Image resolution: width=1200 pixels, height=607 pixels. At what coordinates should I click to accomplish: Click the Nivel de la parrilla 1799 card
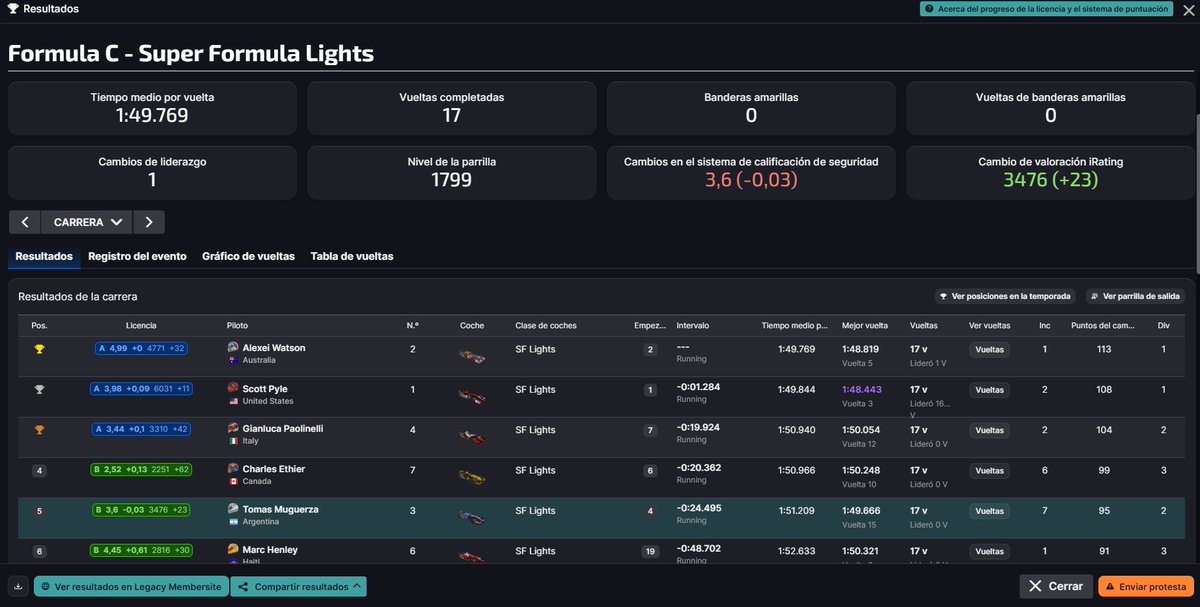pyautogui.click(x=451, y=173)
